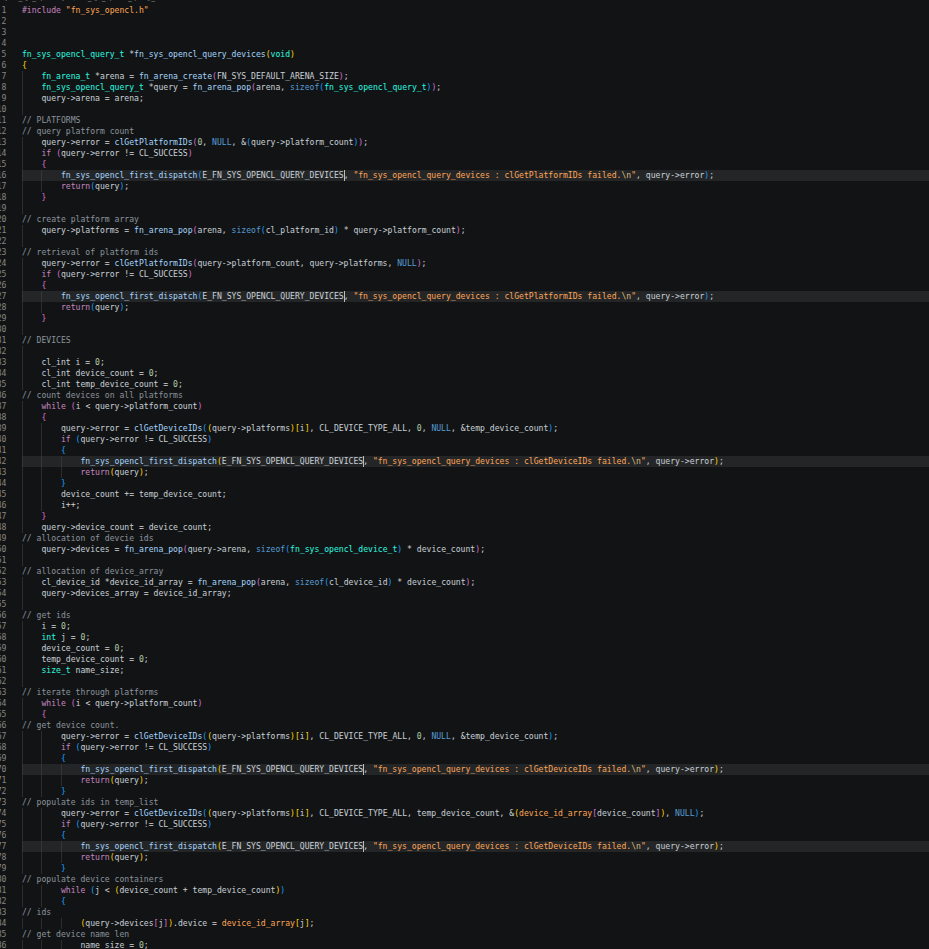Click sizeof(cl_platform_id) * query->platform_count expression
The width and height of the screenshot is (929, 949).
[346, 230]
